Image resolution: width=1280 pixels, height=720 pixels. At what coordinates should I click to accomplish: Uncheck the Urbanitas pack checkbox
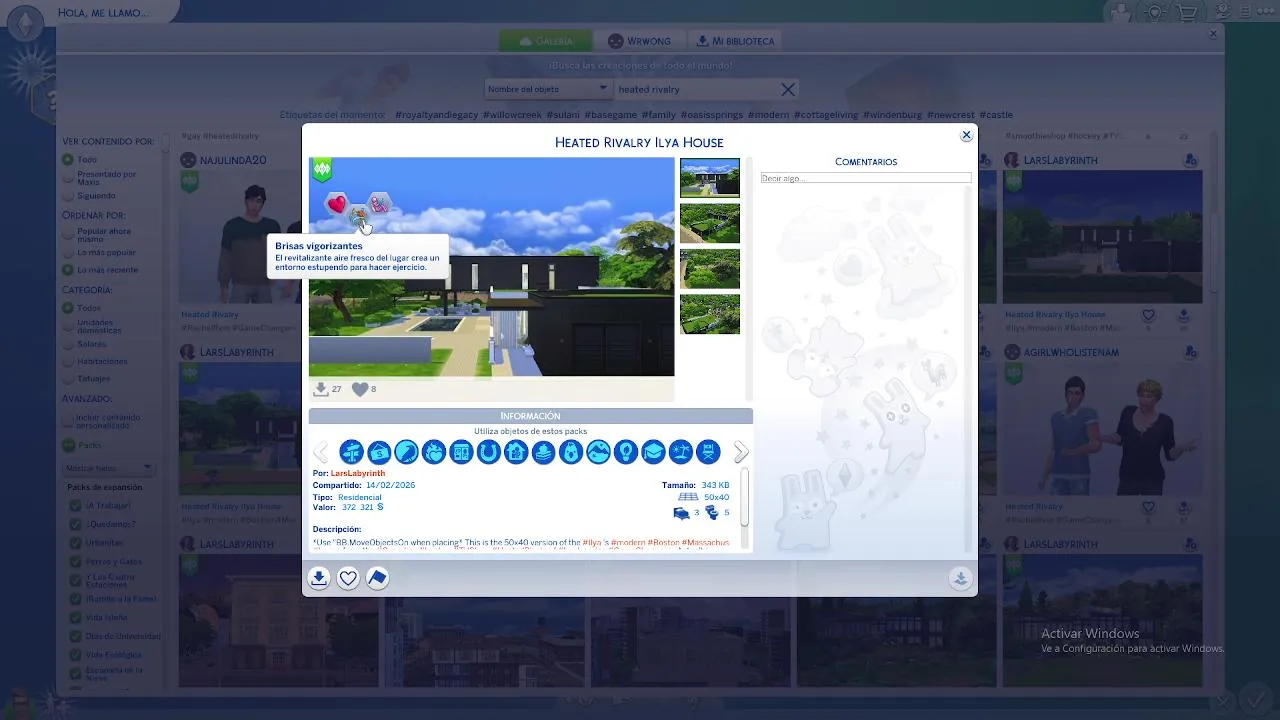click(76, 543)
